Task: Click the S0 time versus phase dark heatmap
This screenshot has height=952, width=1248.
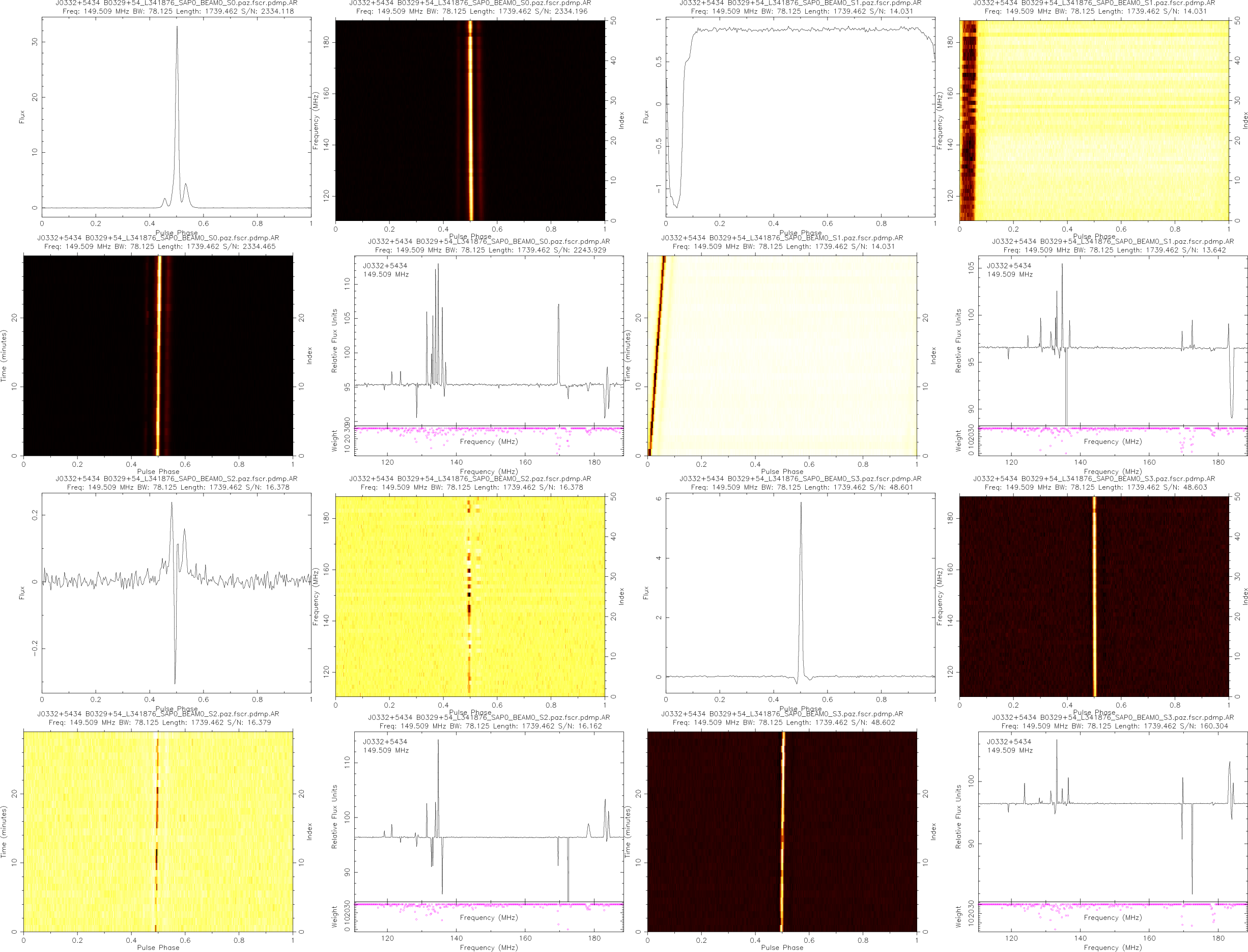Action: (x=158, y=355)
